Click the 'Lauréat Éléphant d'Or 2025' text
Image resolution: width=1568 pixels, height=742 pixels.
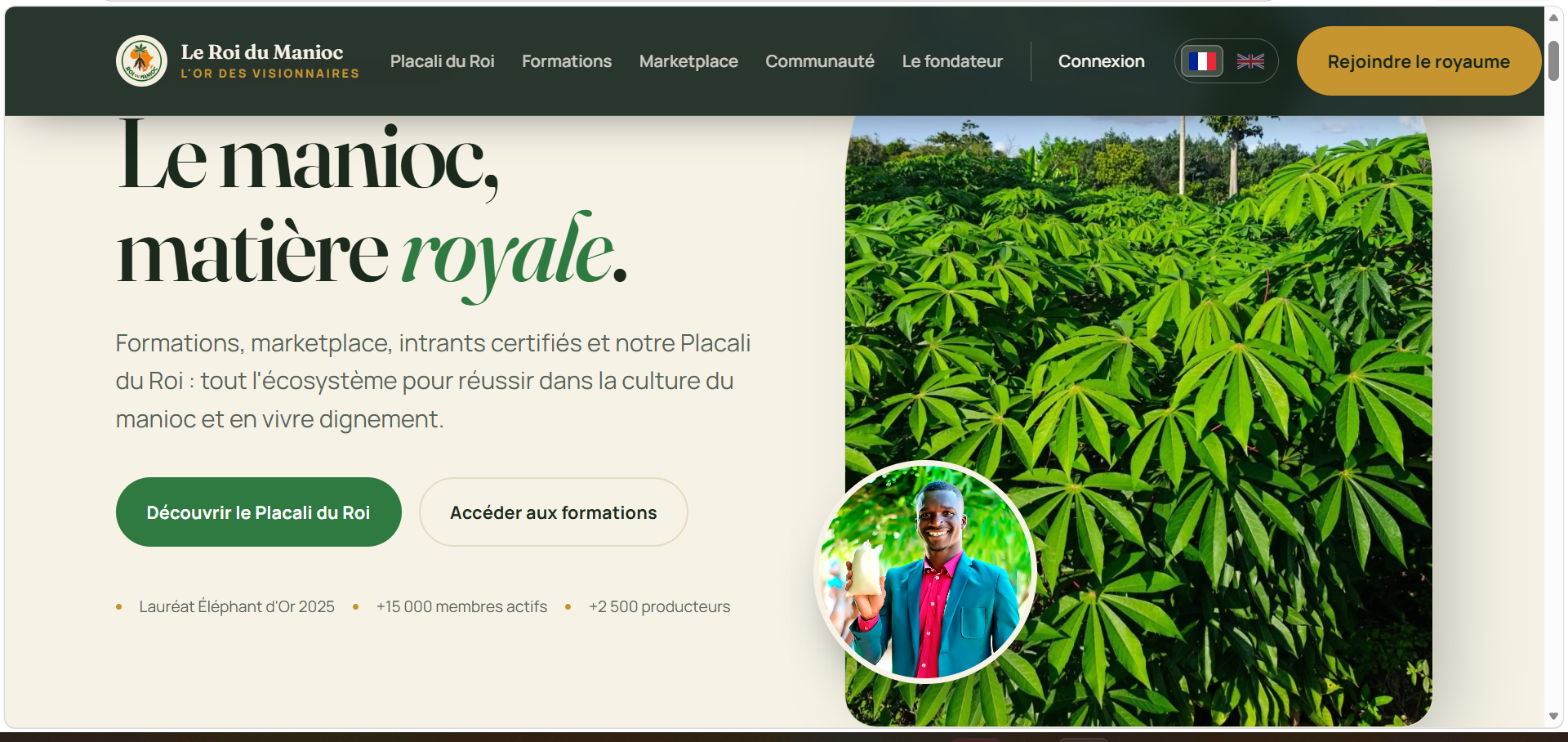pyautogui.click(x=237, y=606)
